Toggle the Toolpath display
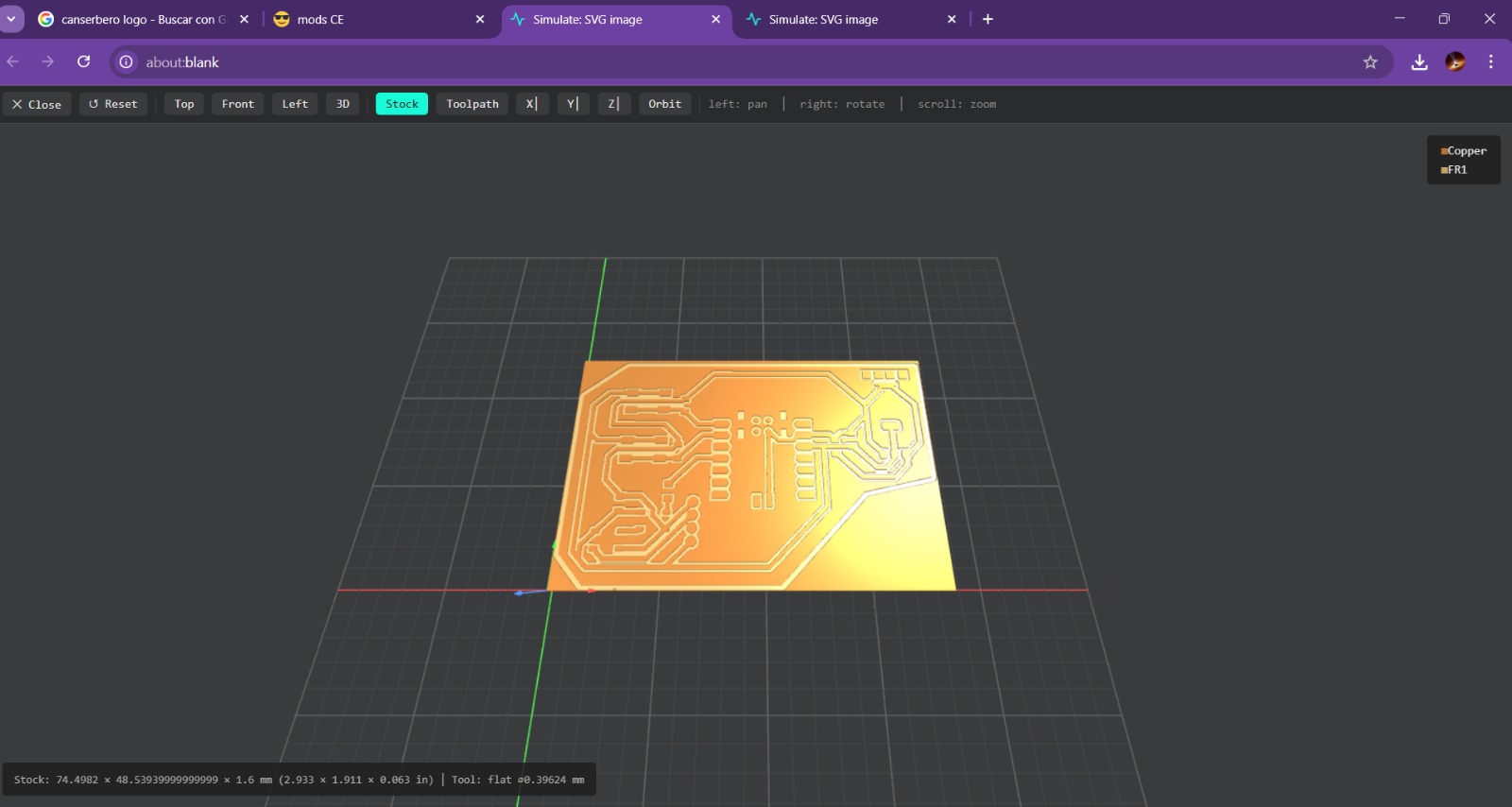1512x807 pixels. [x=472, y=104]
